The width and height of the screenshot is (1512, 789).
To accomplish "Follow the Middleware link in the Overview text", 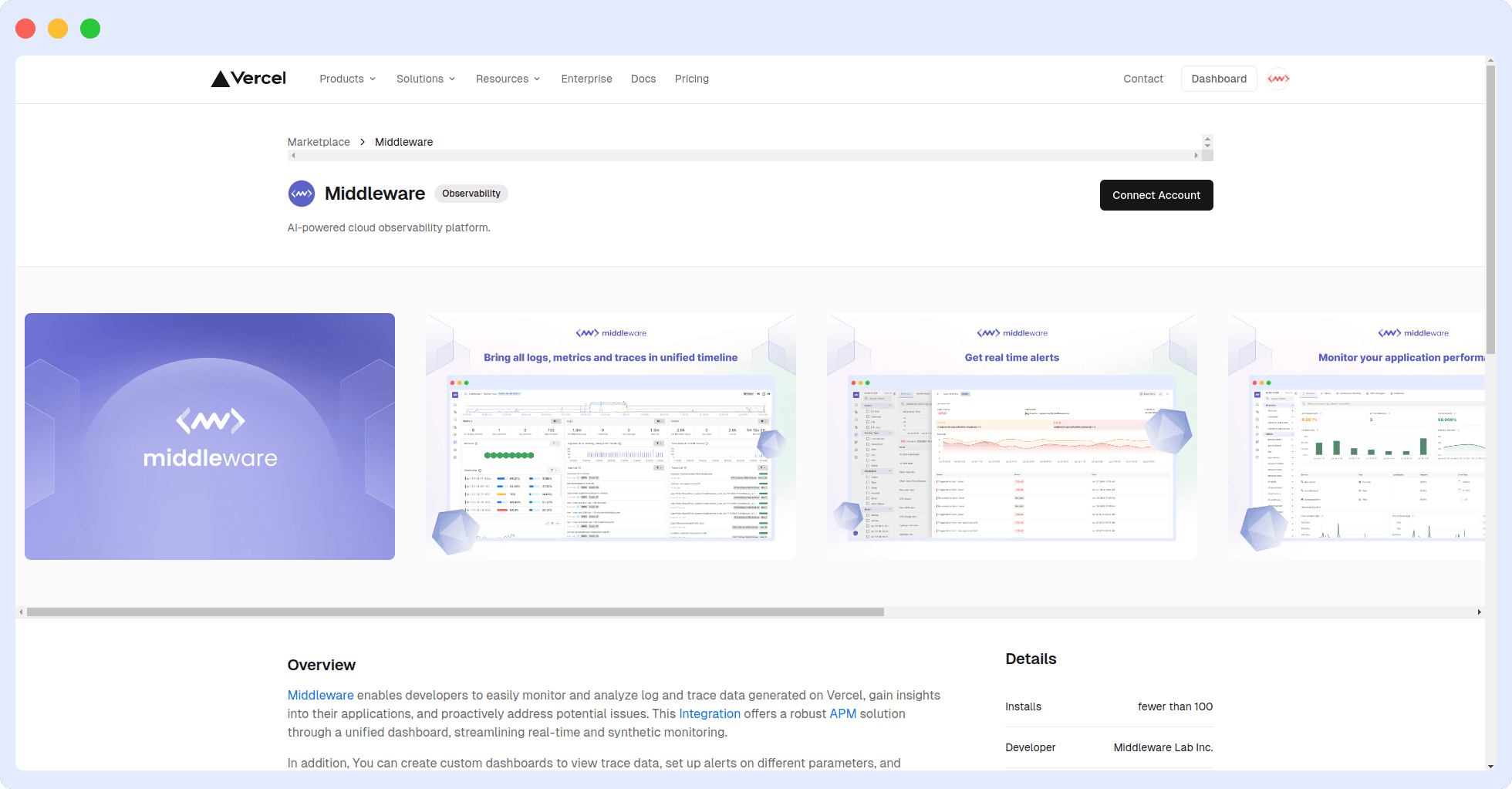I will tap(320, 695).
